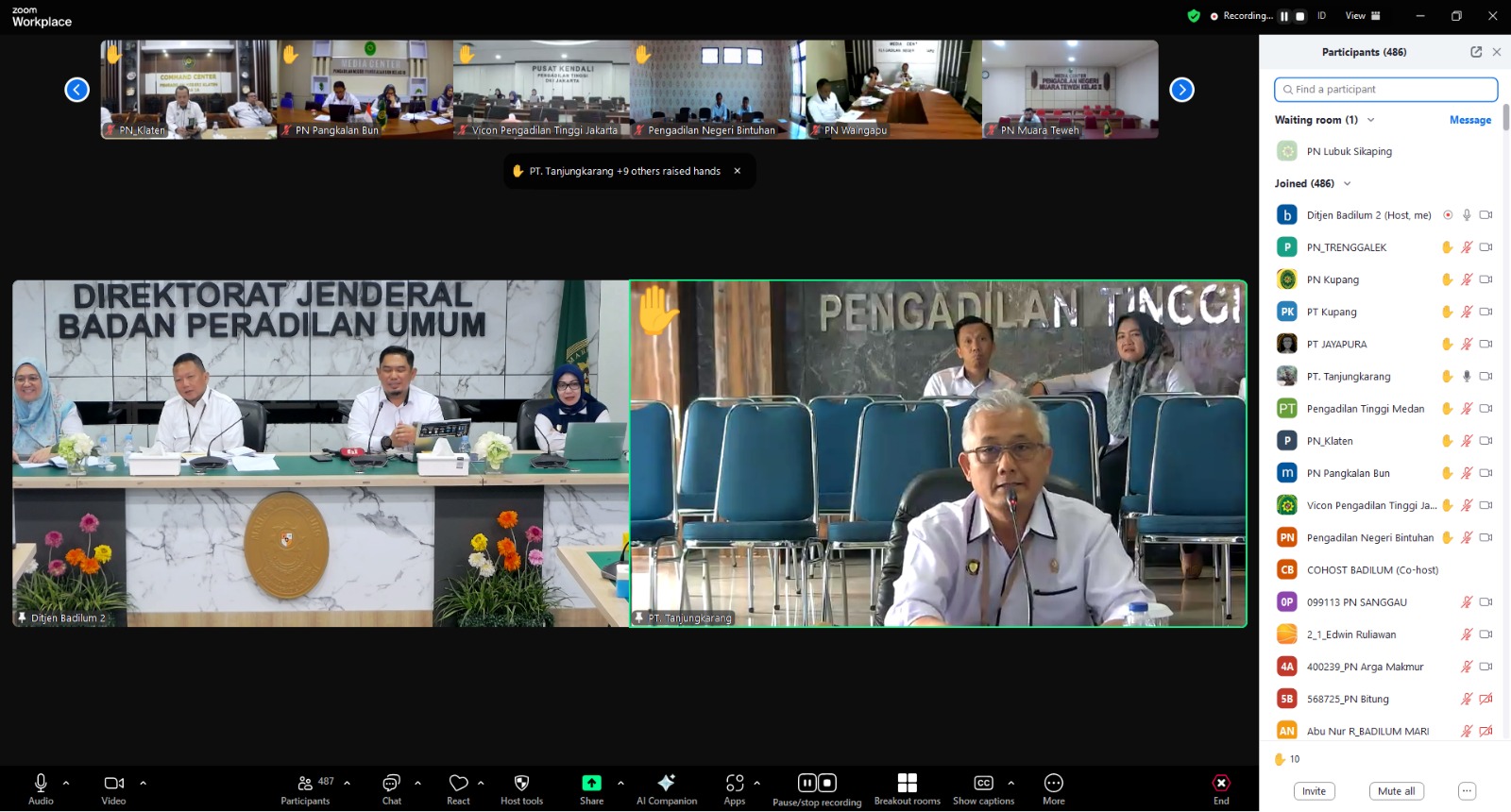Open the View layout menu
The image size is (1511, 812).
(x=1363, y=16)
